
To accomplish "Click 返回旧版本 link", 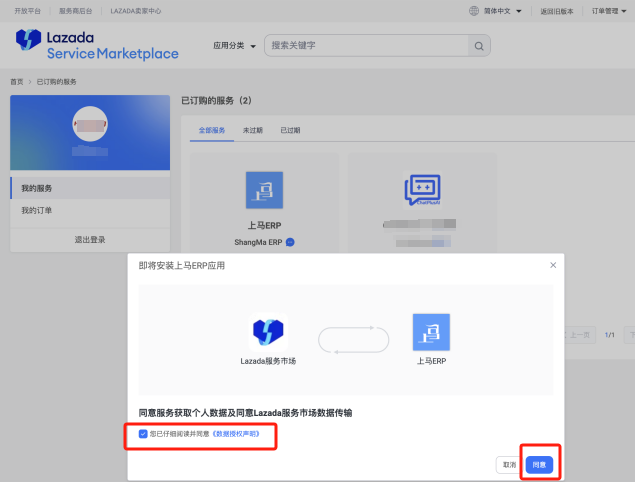I will [x=557, y=11].
